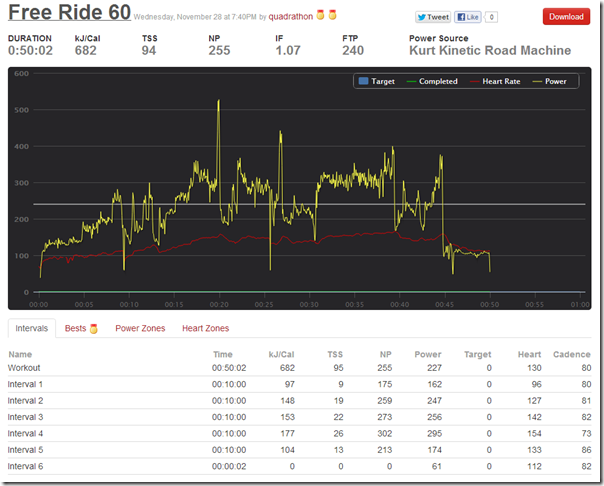Switch to the Power Zones tab

coord(140,328)
